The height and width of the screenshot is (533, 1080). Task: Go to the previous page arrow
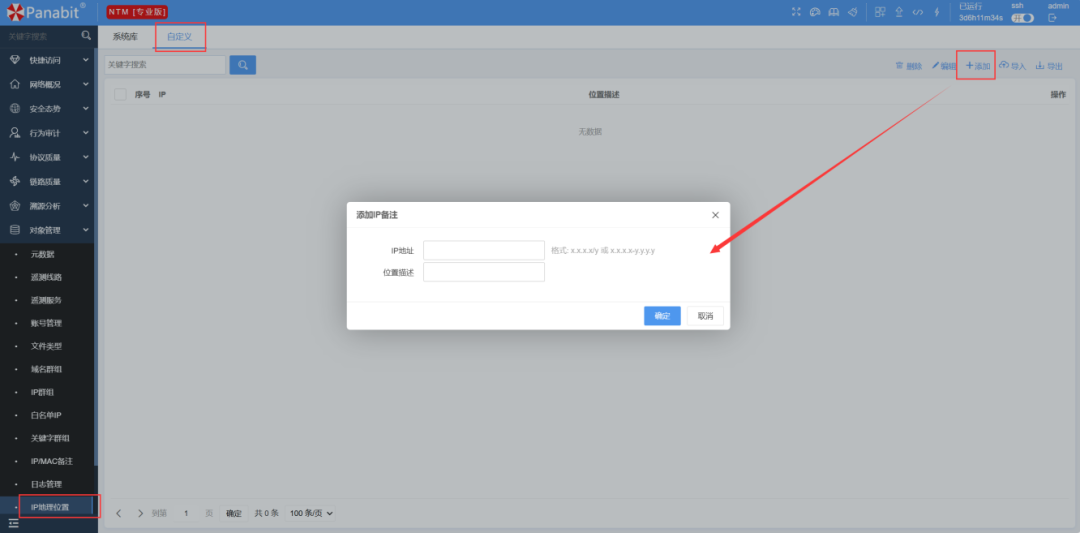pyautogui.click(x=119, y=513)
